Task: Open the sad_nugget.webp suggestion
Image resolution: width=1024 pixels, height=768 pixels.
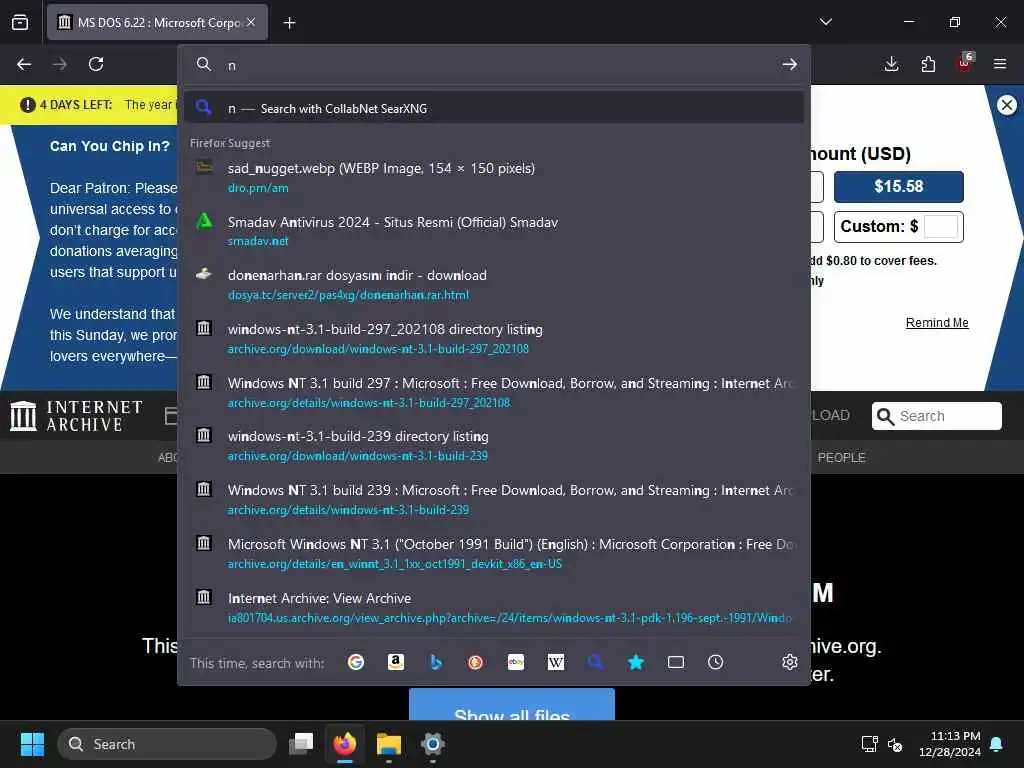Action: click(x=494, y=178)
